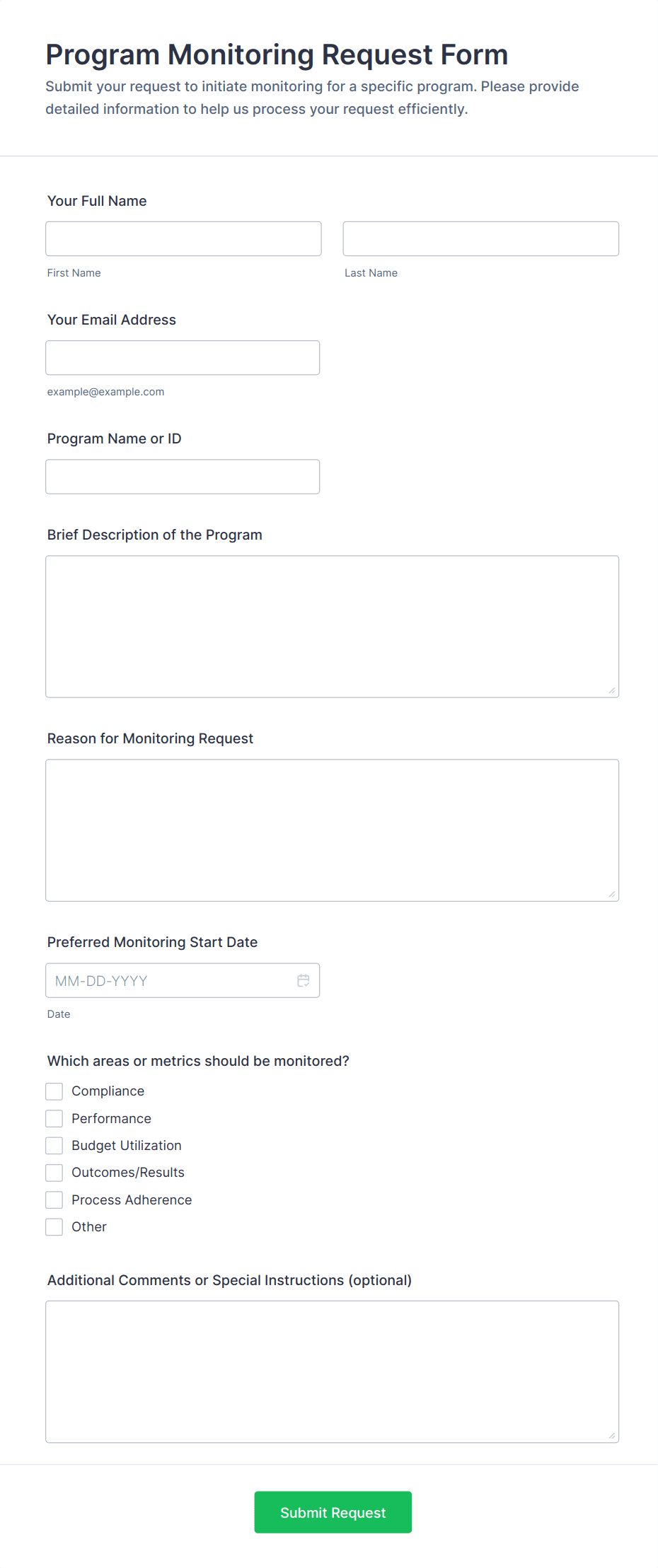The width and height of the screenshot is (658, 1568).
Task: Click the Performance checkbox label text
Action: [x=111, y=1118]
